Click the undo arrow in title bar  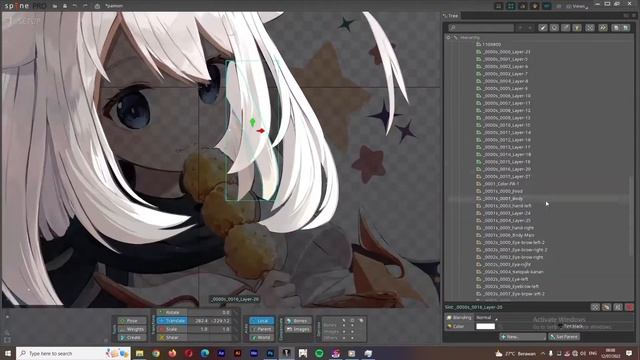point(75,6)
